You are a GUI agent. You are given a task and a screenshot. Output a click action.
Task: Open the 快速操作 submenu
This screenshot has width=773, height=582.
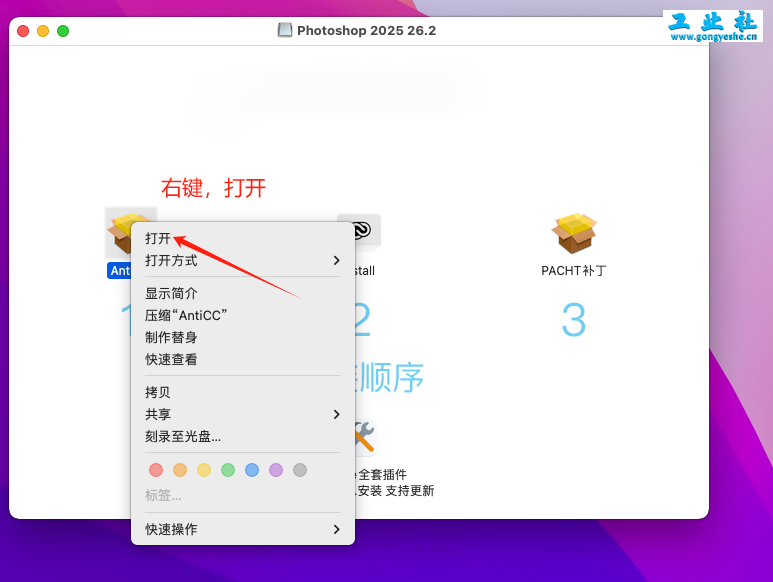[x=243, y=529]
